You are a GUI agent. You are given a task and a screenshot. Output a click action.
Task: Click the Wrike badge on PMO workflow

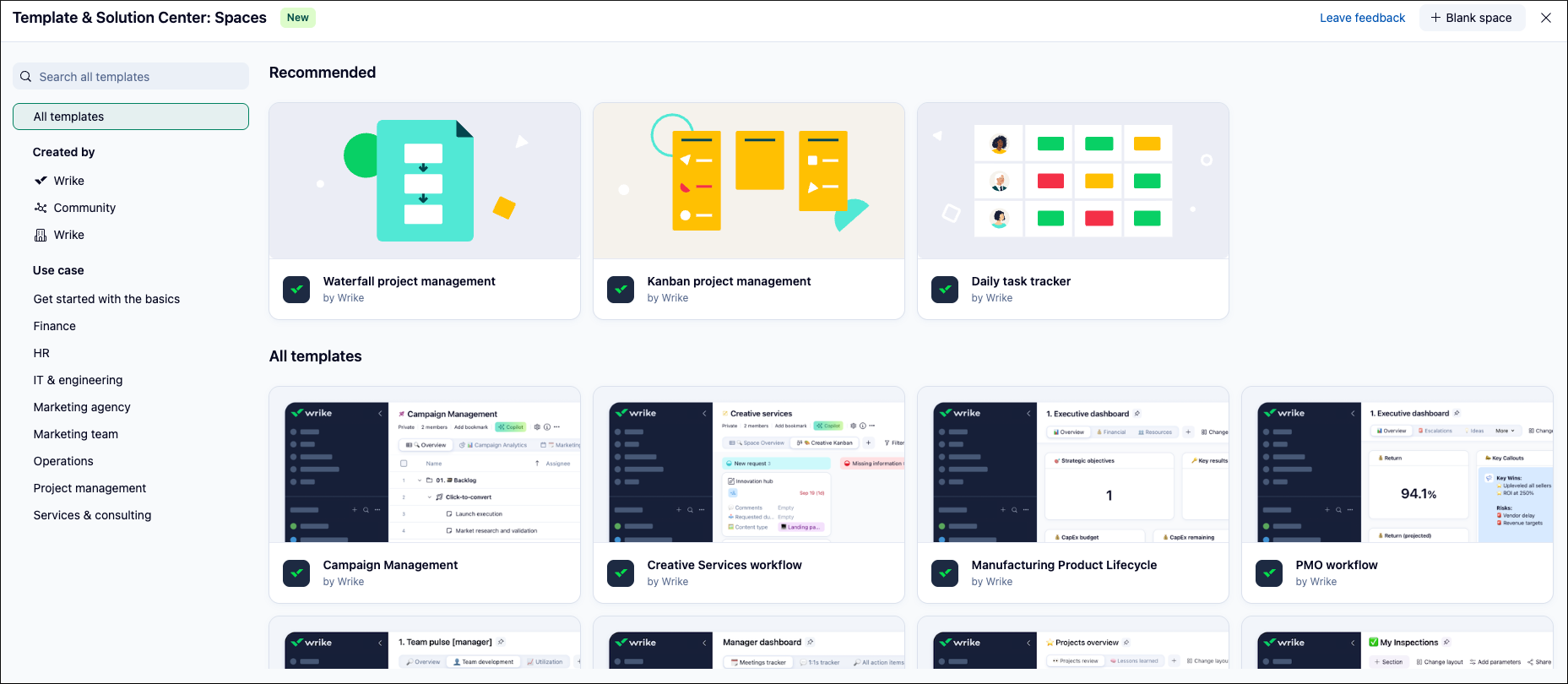(1269, 573)
